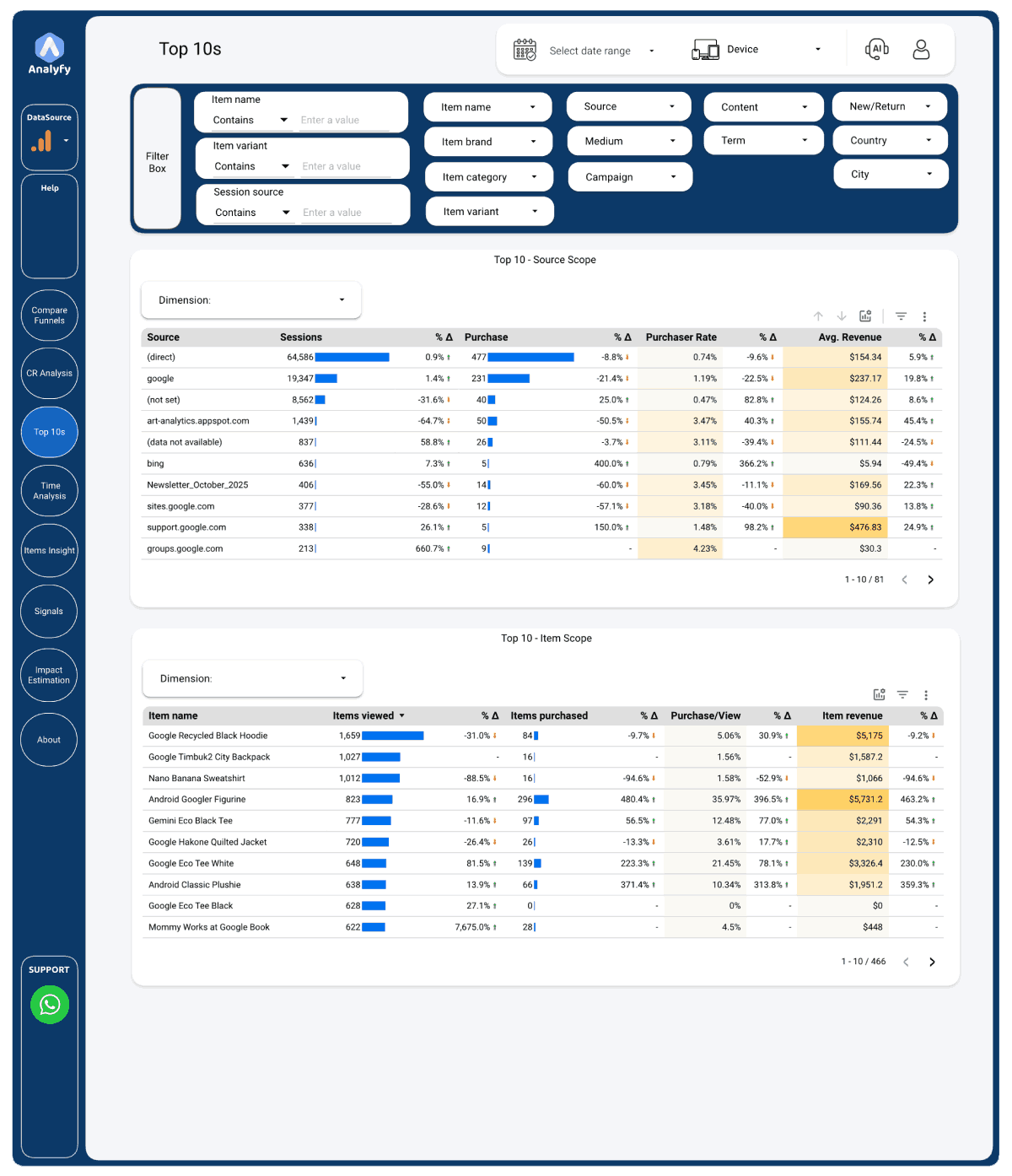Screen dimensions: 1012x1176
Task: Click the art-analytics.appspot.com source row
Action: (541, 421)
